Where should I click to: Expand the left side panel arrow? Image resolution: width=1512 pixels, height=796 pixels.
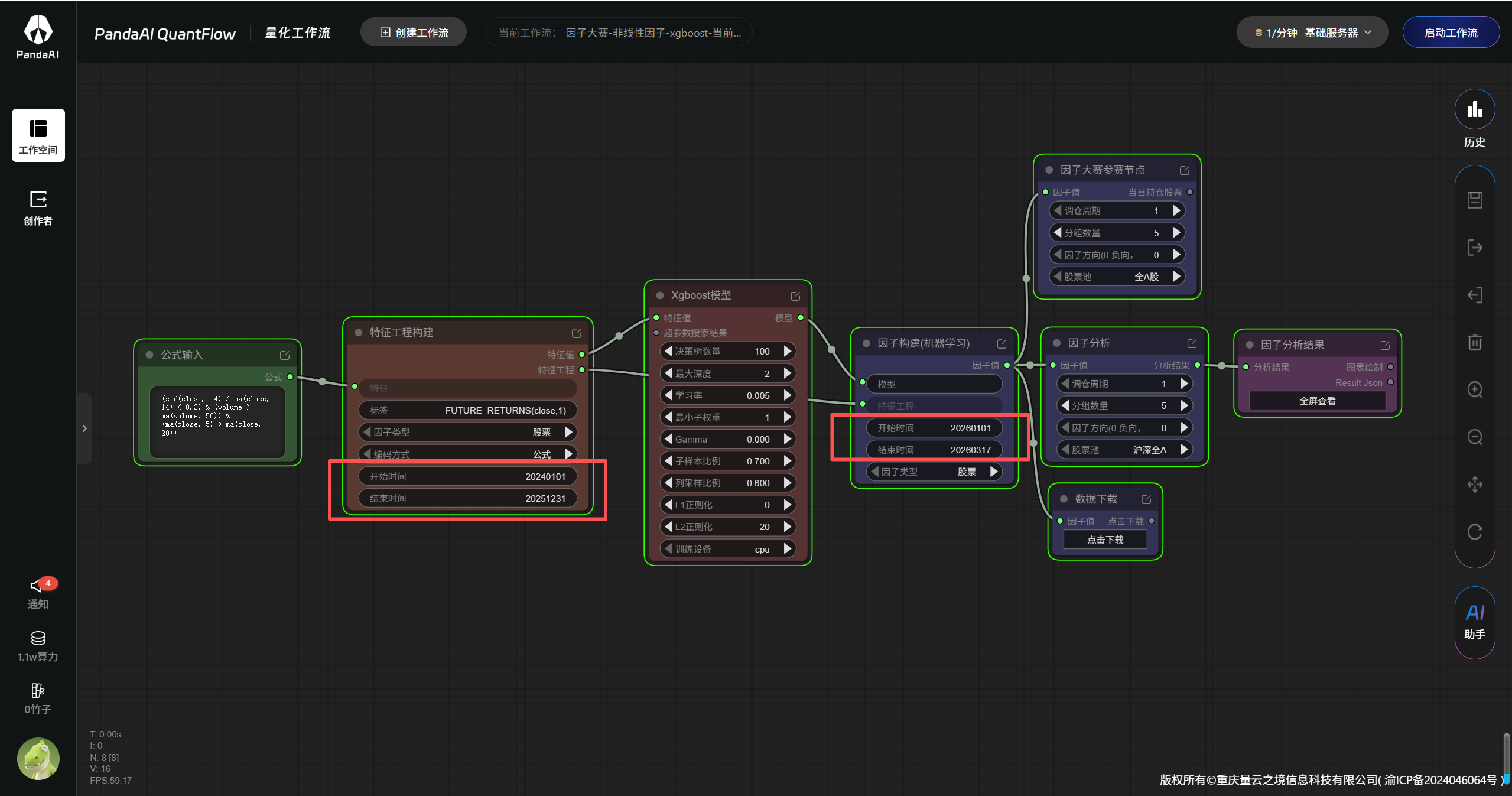(x=84, y=428)
